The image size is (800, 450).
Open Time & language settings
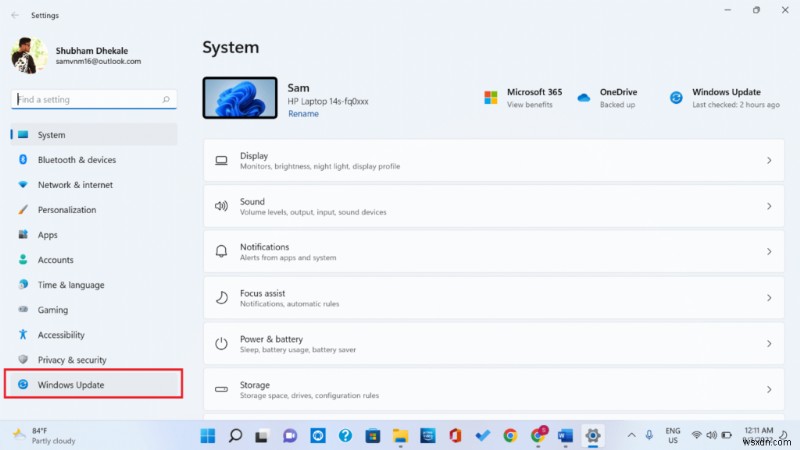click(x=94, y=285)
